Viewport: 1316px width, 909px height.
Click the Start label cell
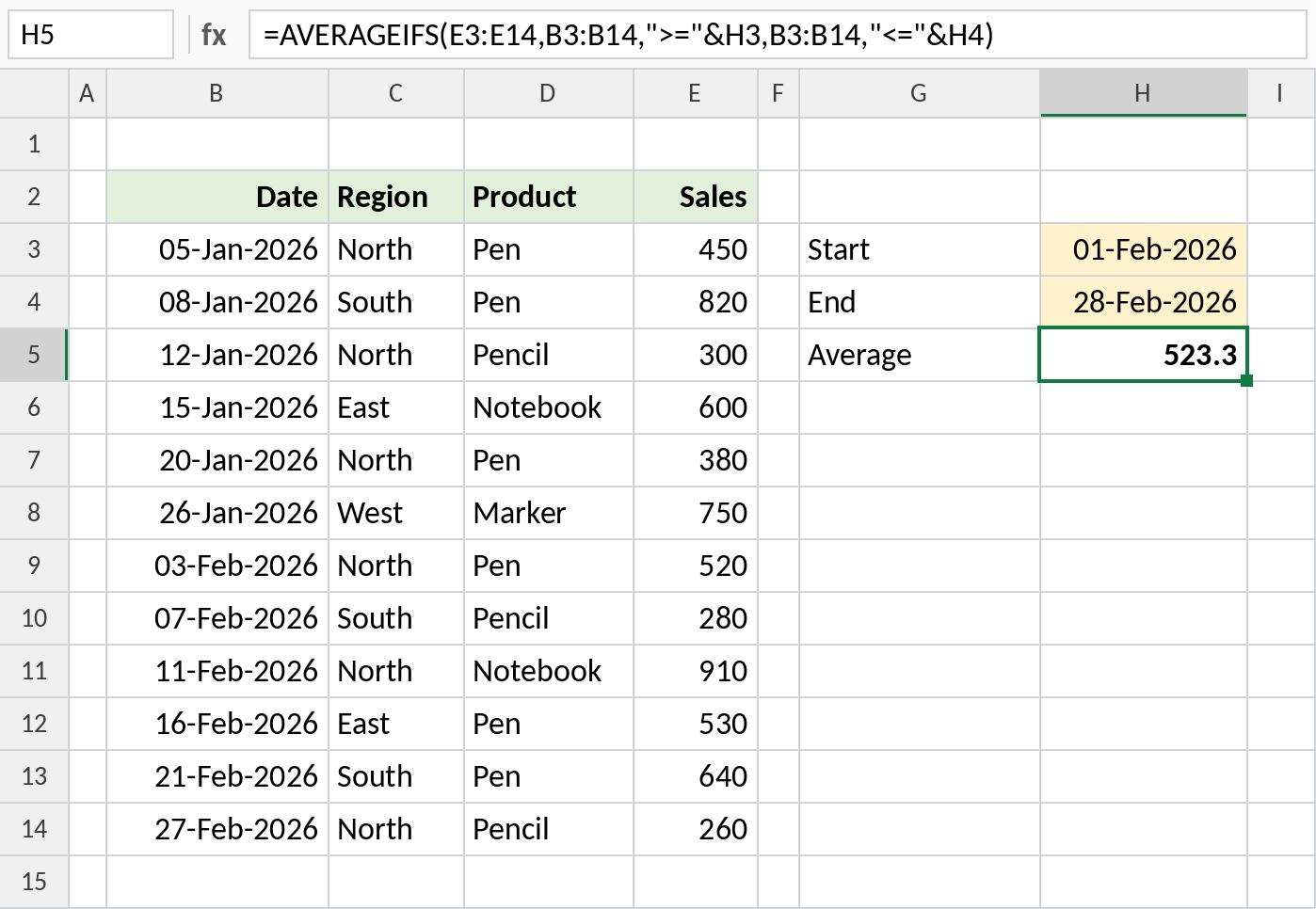tap(920, 249)
